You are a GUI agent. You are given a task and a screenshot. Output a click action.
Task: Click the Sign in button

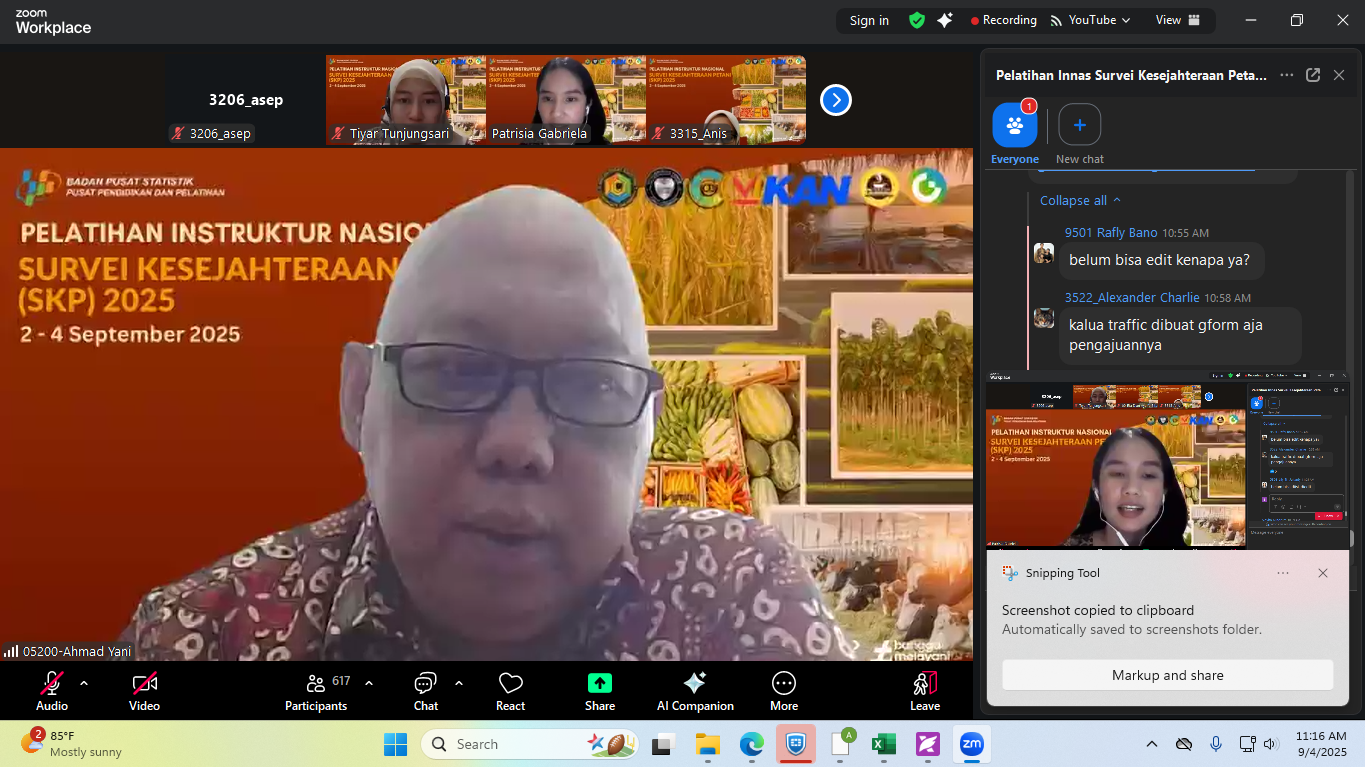point(869,20)
